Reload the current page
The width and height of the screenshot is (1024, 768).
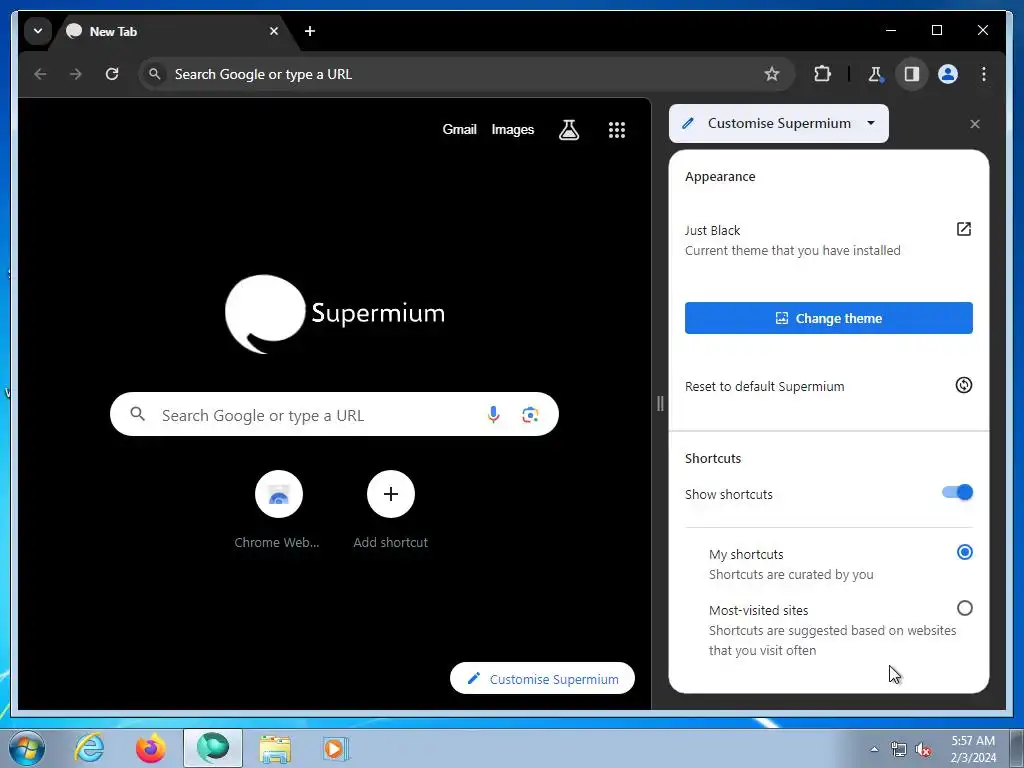112,74
